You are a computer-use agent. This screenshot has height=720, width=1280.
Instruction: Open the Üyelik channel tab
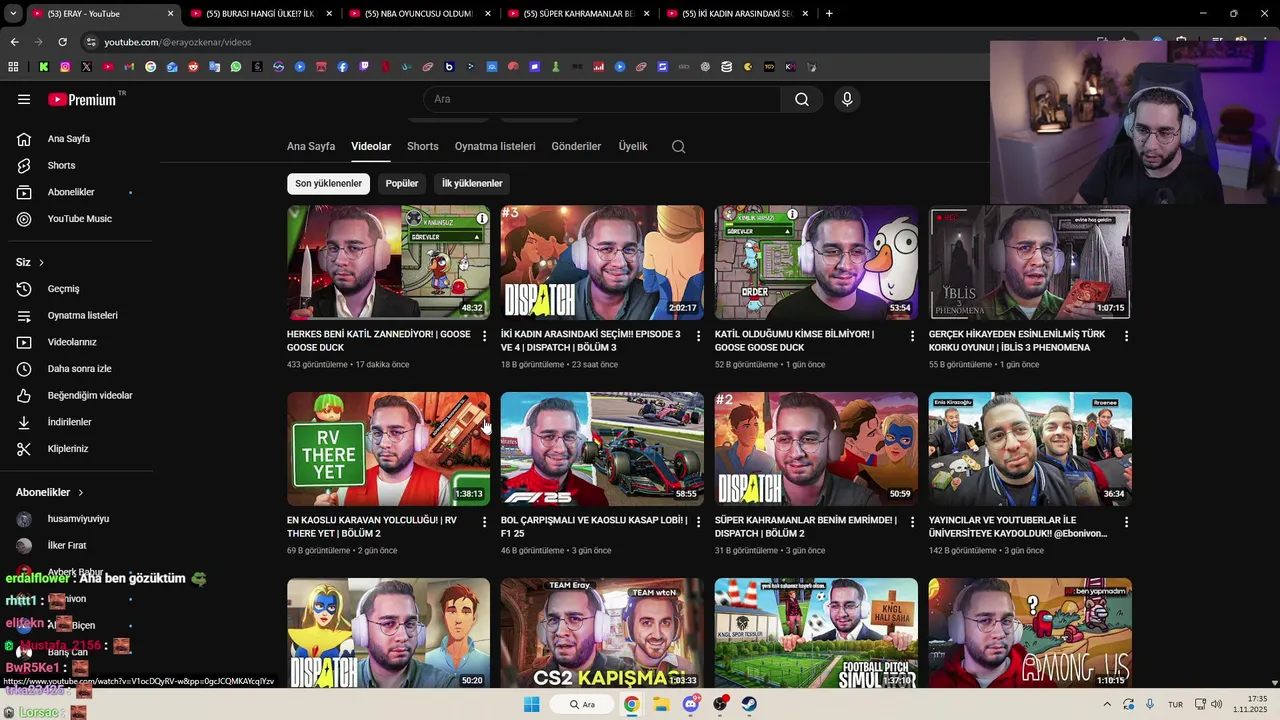633,146
